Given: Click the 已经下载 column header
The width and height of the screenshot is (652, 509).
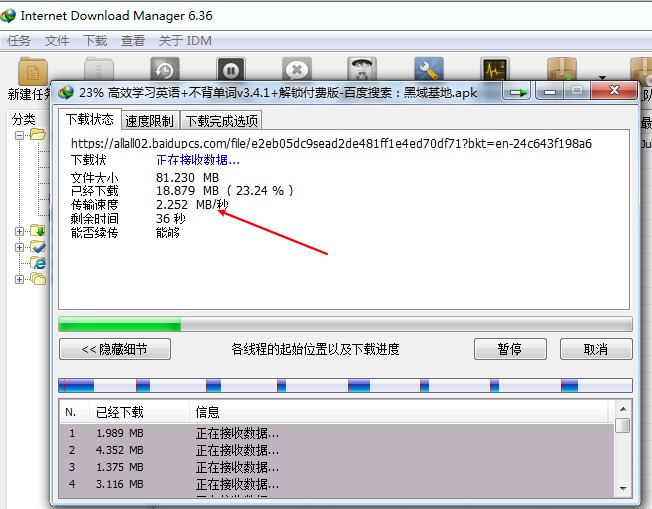Looking at the screenshot, I should [x=139, y=412].
